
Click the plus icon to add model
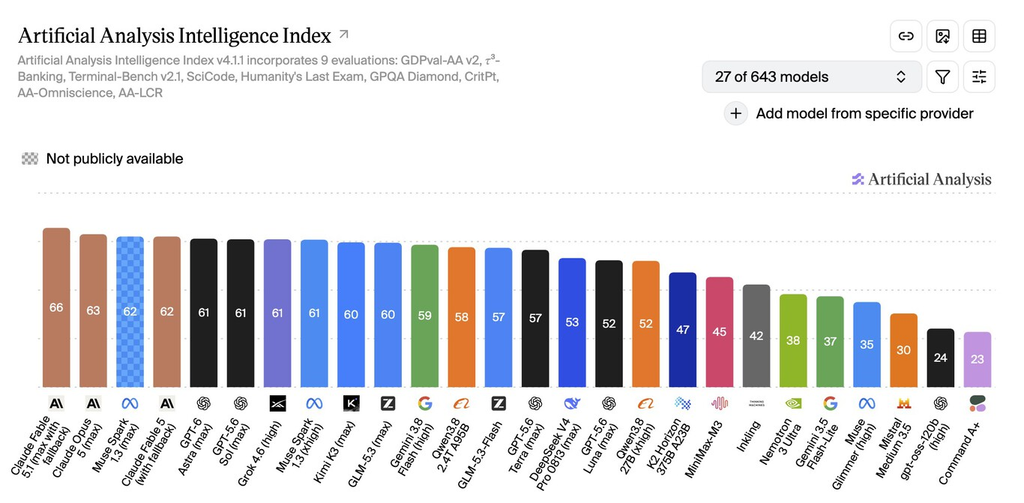735,114
